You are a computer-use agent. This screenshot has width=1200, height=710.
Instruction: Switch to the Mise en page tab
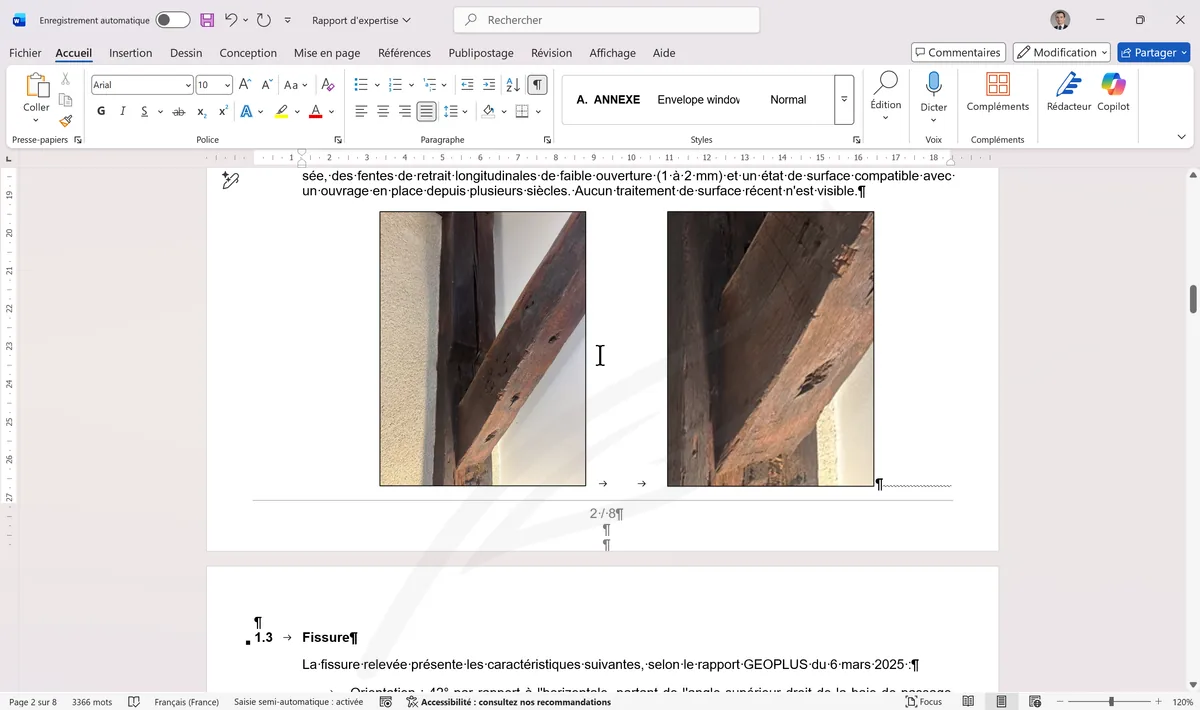pos(327,53)
